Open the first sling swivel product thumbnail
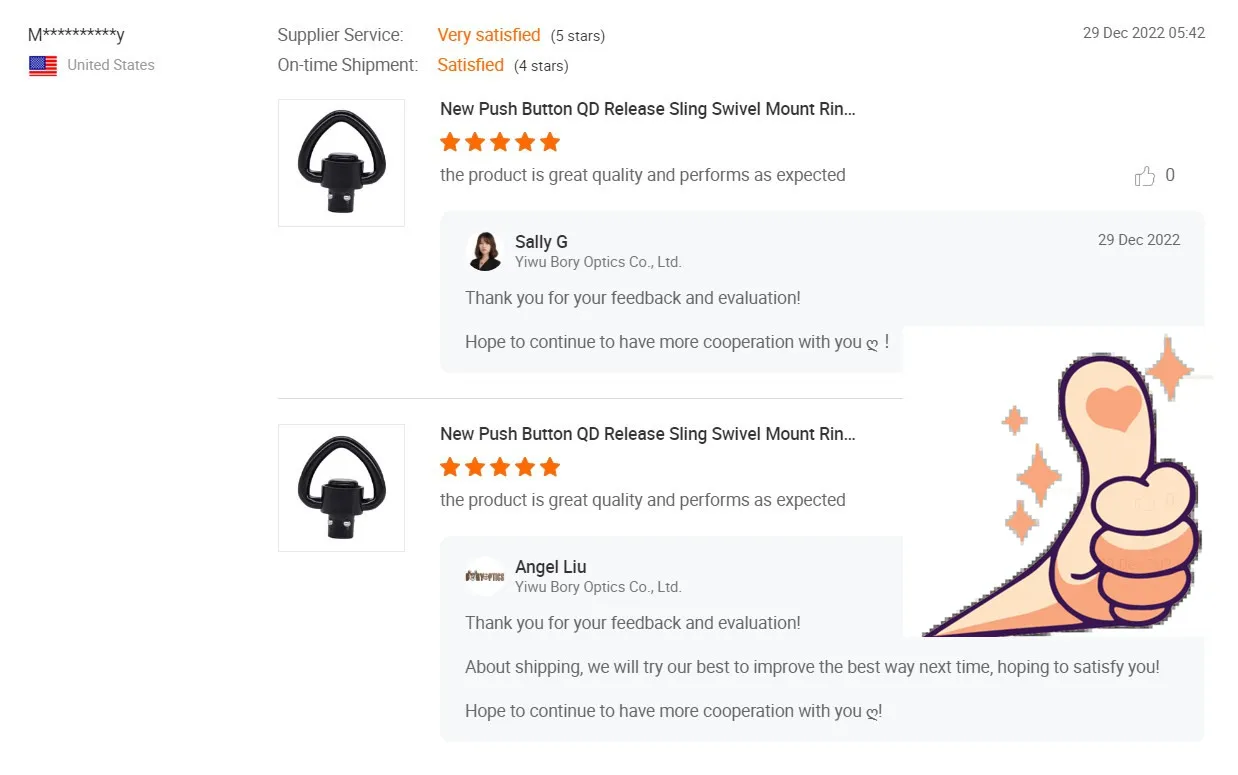This screenshot has height=775, width=1238. point(341,163)
